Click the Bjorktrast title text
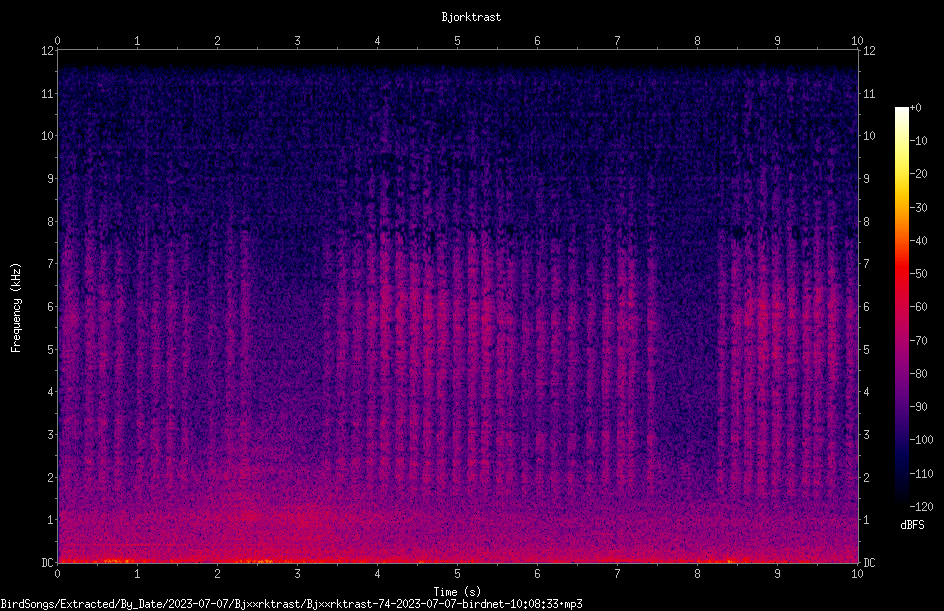This screenshot has height=611, width=944. 471,17
